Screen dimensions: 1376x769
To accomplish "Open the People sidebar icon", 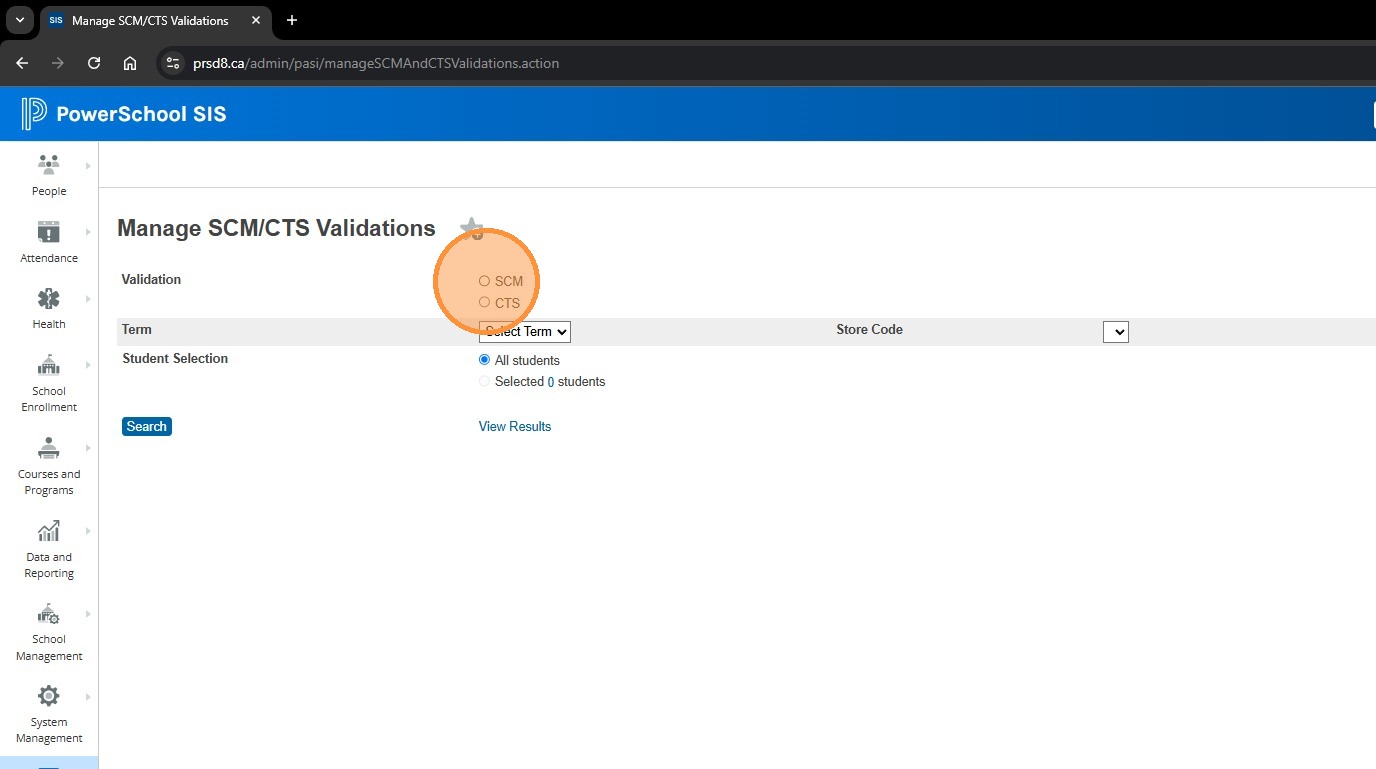I will tap(48, 165).
